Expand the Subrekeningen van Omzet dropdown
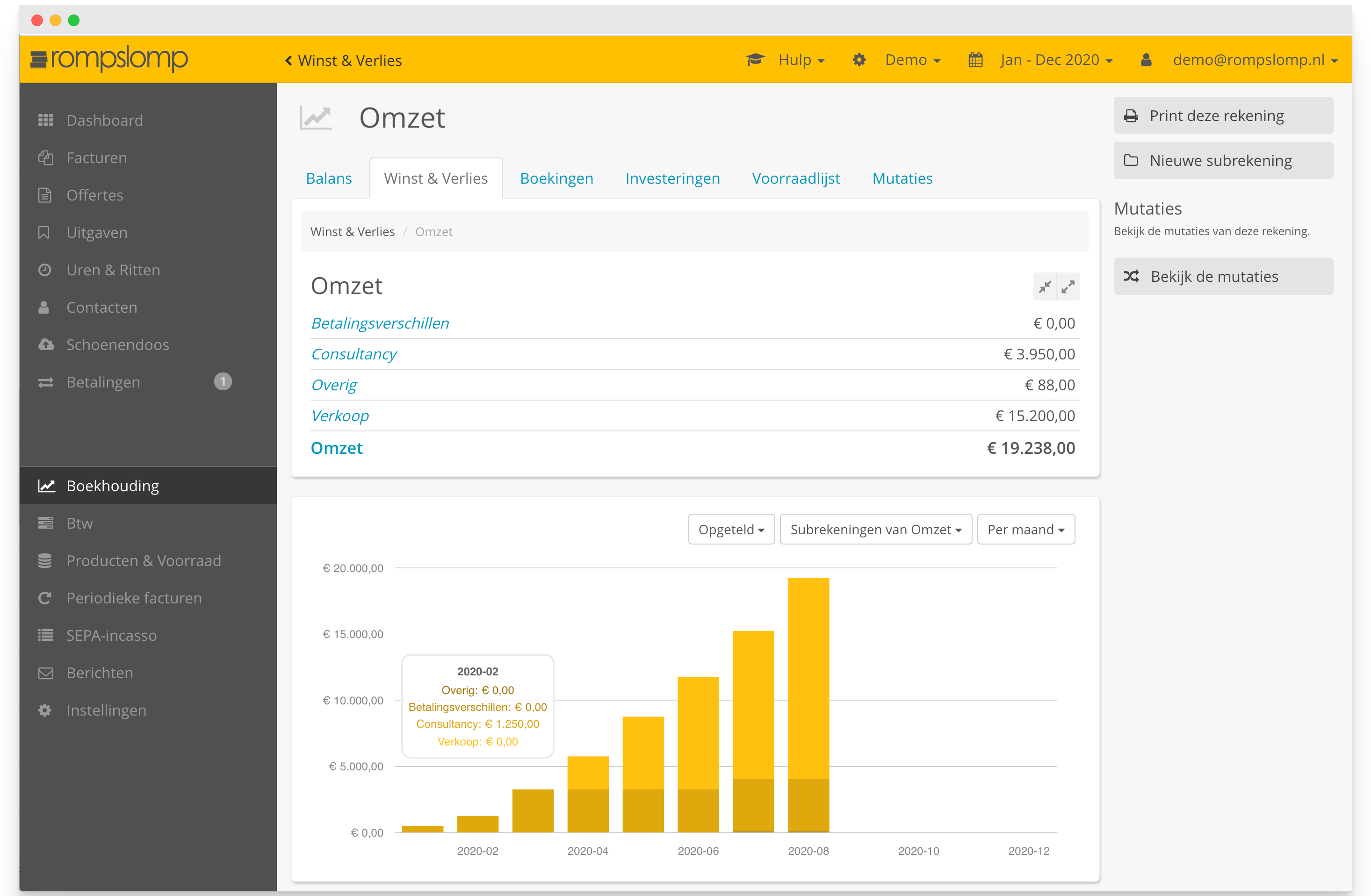This screenshot has width=1371, height=896. 876,529
